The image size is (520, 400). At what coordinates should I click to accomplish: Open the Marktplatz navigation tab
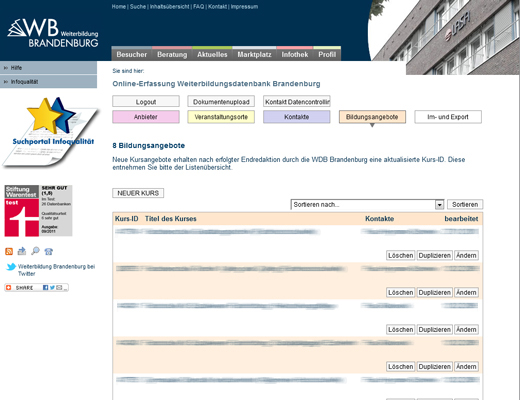[254, 54]
